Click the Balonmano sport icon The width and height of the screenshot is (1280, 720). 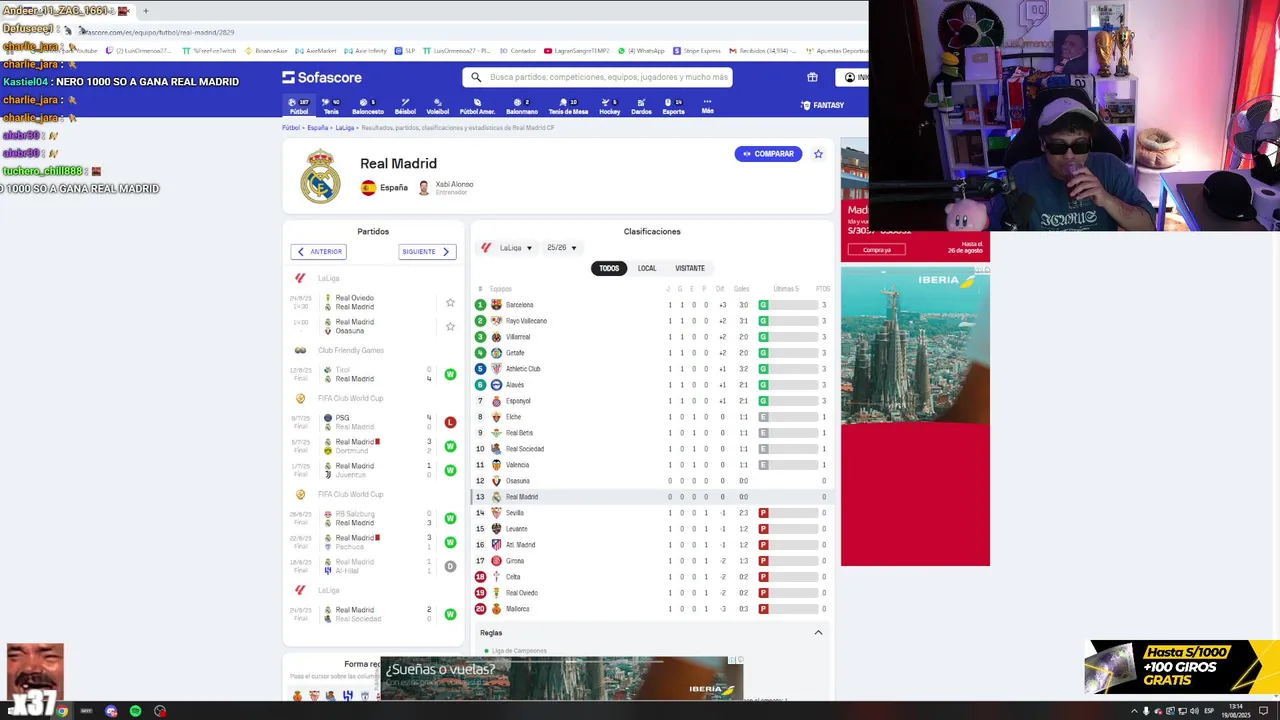(x=521, y=106)
